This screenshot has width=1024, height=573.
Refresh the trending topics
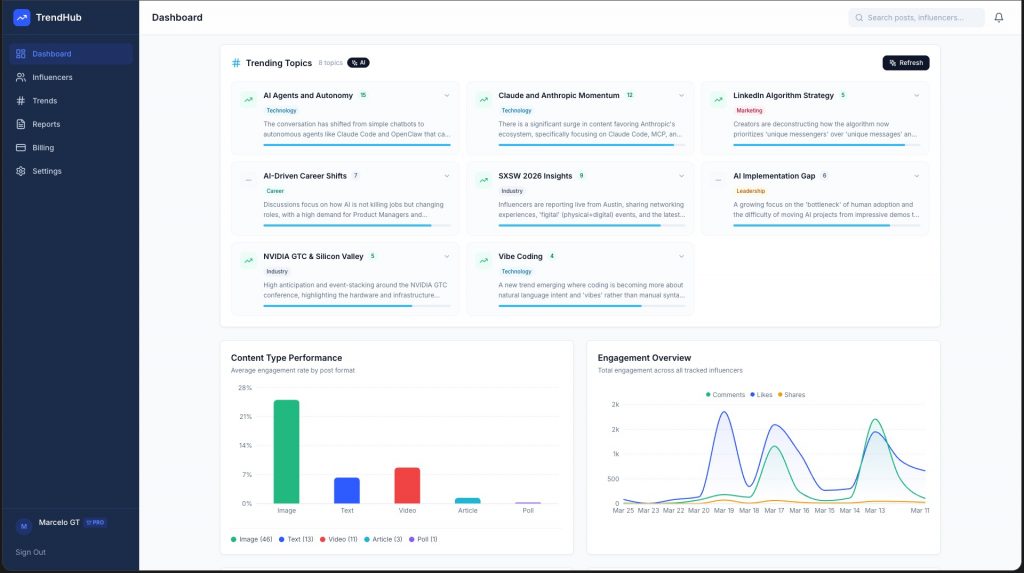905,63
